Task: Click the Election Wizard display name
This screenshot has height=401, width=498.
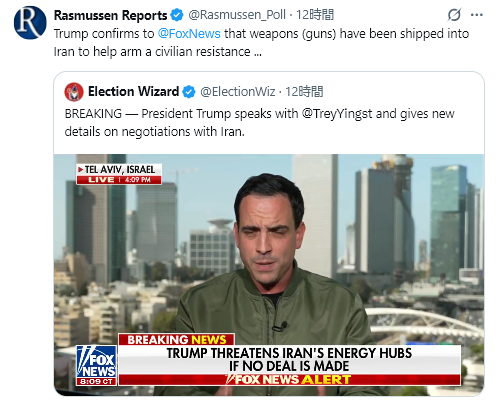Action: tap(133, 91)
